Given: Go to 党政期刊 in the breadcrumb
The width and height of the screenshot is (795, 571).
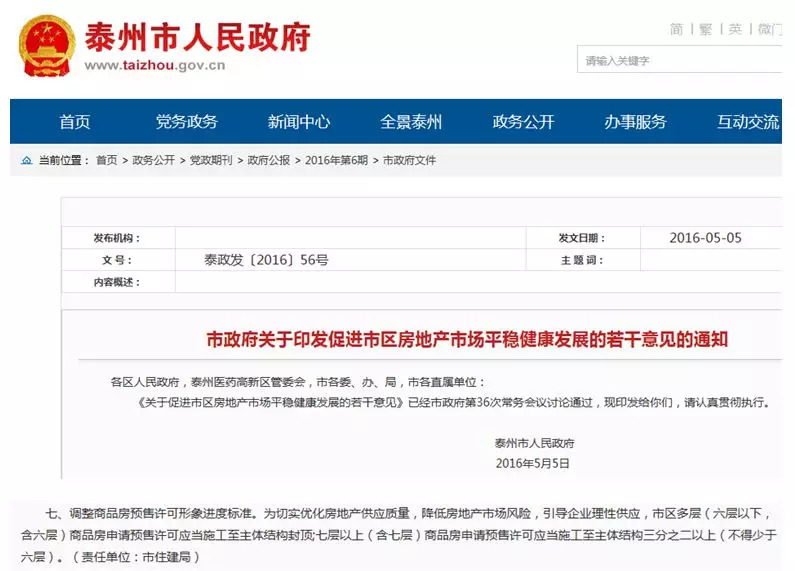Looking at the screenshot, I should click(x=211, y=161).
